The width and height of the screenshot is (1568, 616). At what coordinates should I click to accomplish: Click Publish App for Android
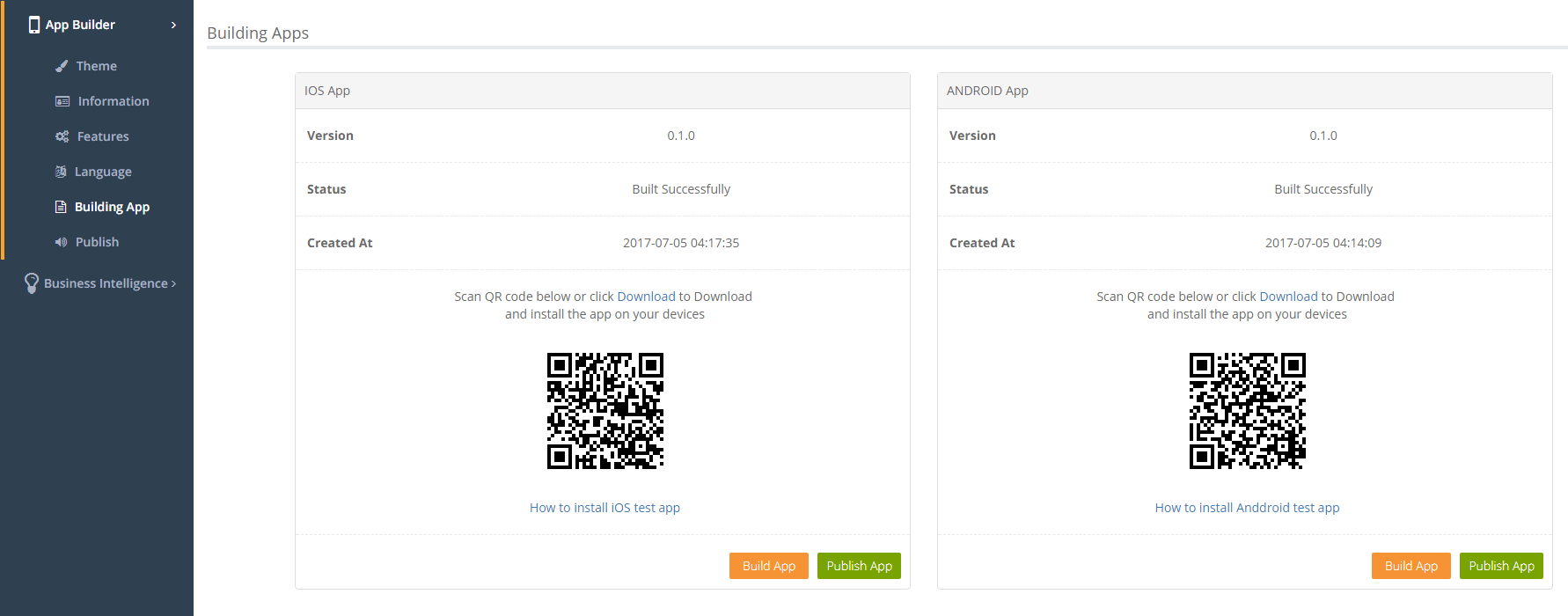pos(1501,566)
